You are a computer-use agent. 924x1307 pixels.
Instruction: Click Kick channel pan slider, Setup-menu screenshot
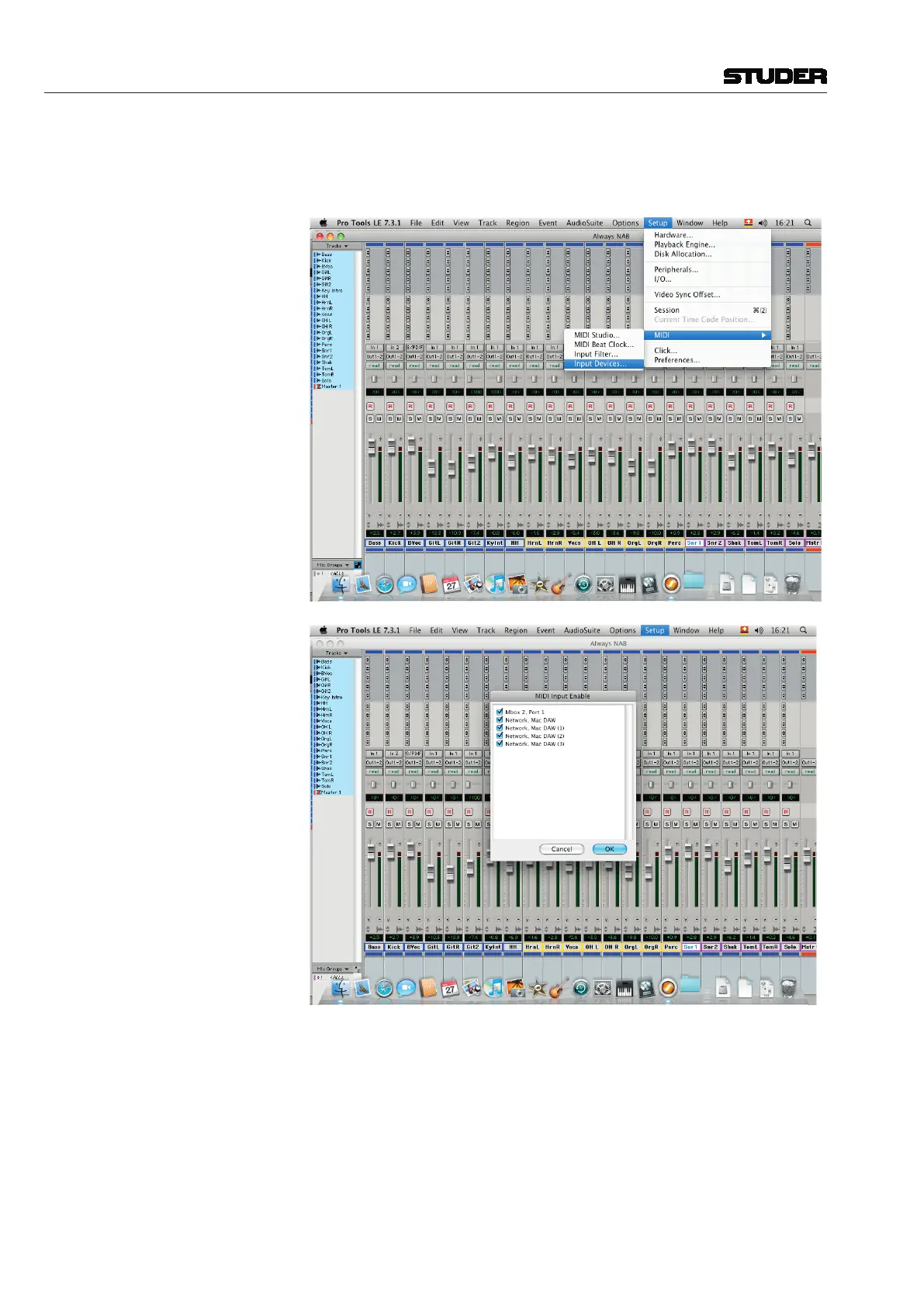394,379
